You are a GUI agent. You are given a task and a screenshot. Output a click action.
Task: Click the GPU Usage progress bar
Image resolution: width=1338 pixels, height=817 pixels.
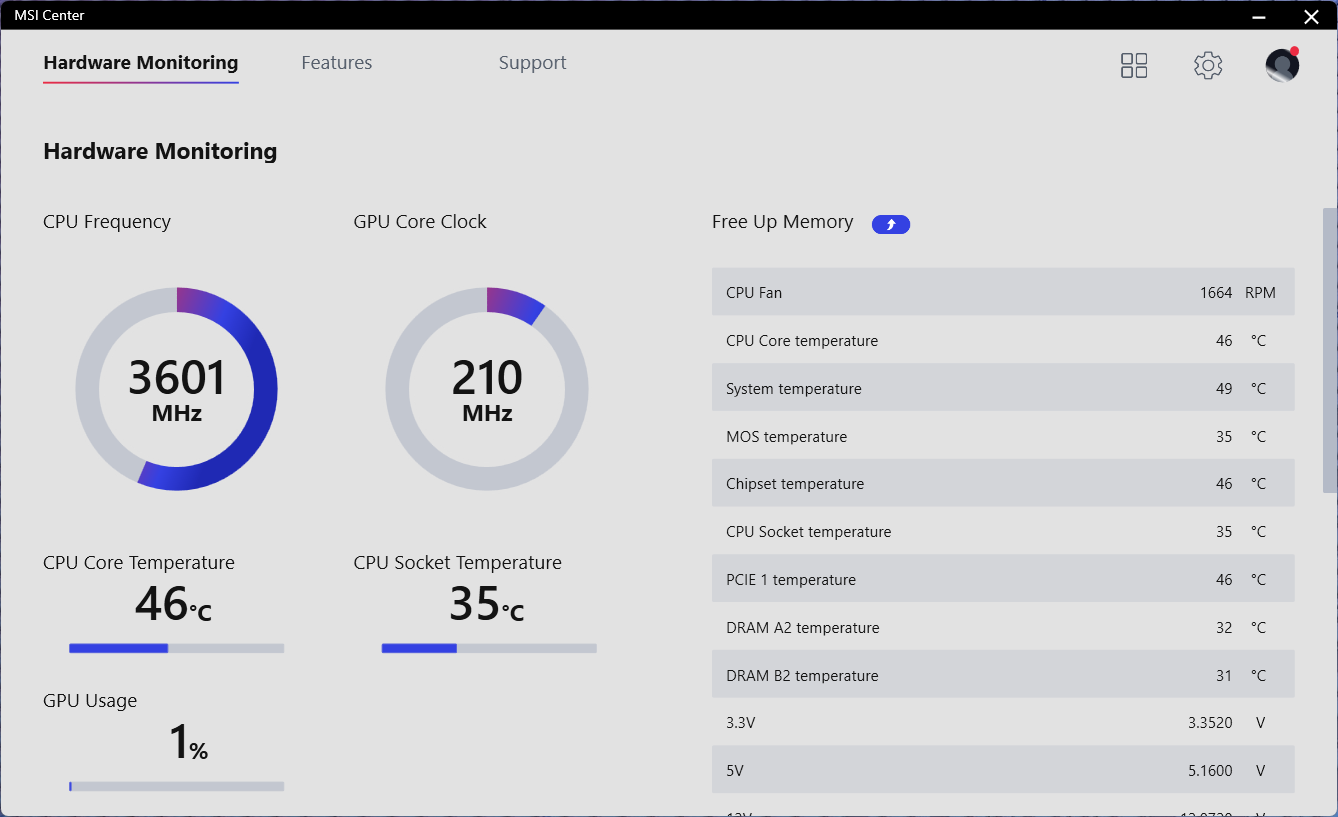click(176, 786)
